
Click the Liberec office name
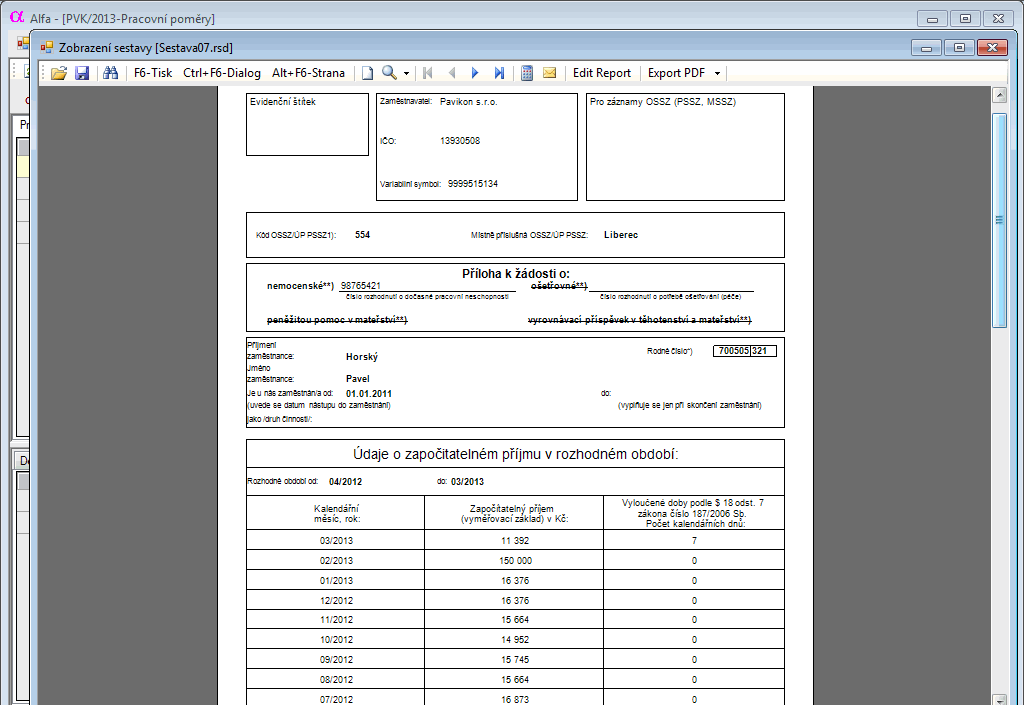point(620,235)
